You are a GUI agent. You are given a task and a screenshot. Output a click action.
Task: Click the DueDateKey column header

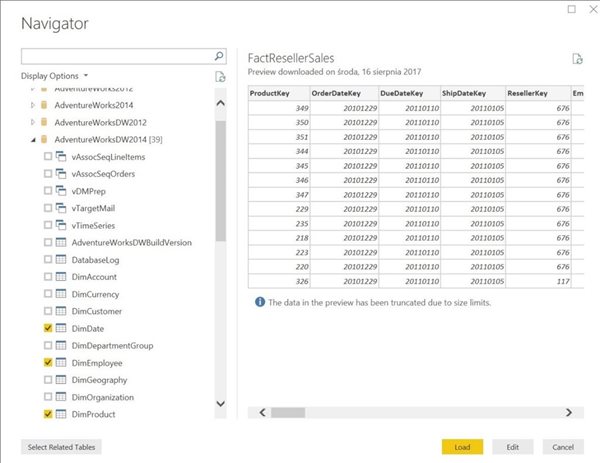pos(409,93)
